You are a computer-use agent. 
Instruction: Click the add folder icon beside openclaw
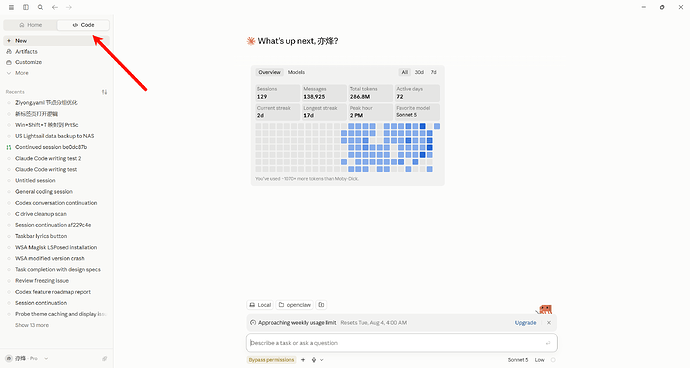pos(321,305)
